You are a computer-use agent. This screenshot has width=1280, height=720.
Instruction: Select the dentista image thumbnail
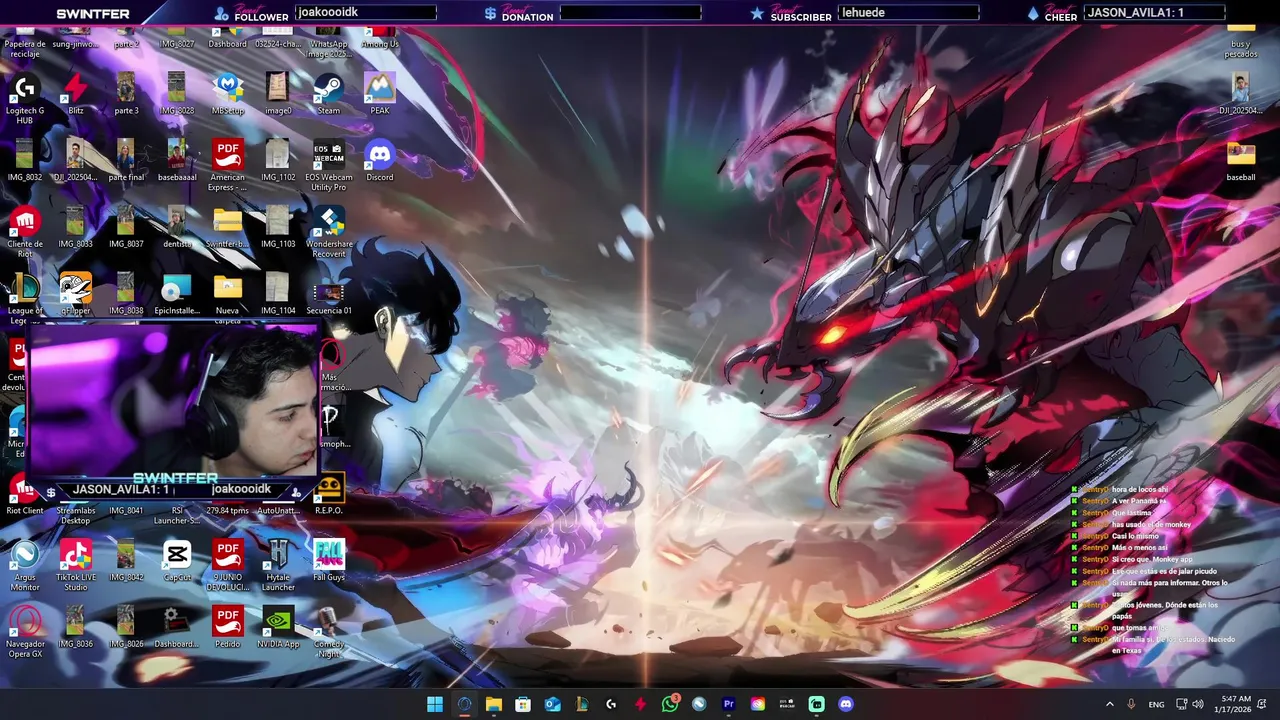tap(177, 227)
